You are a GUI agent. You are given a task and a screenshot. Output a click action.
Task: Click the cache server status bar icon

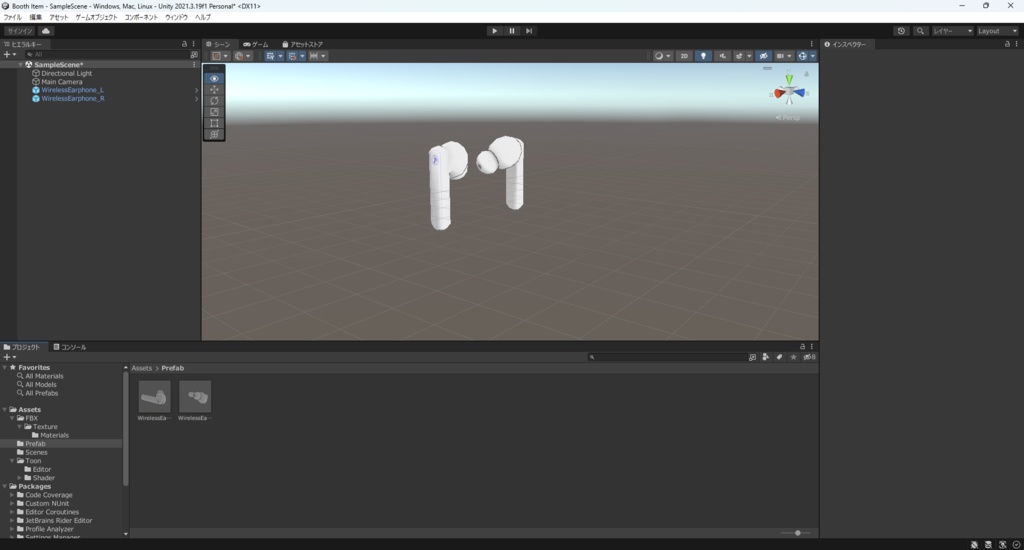988,544
